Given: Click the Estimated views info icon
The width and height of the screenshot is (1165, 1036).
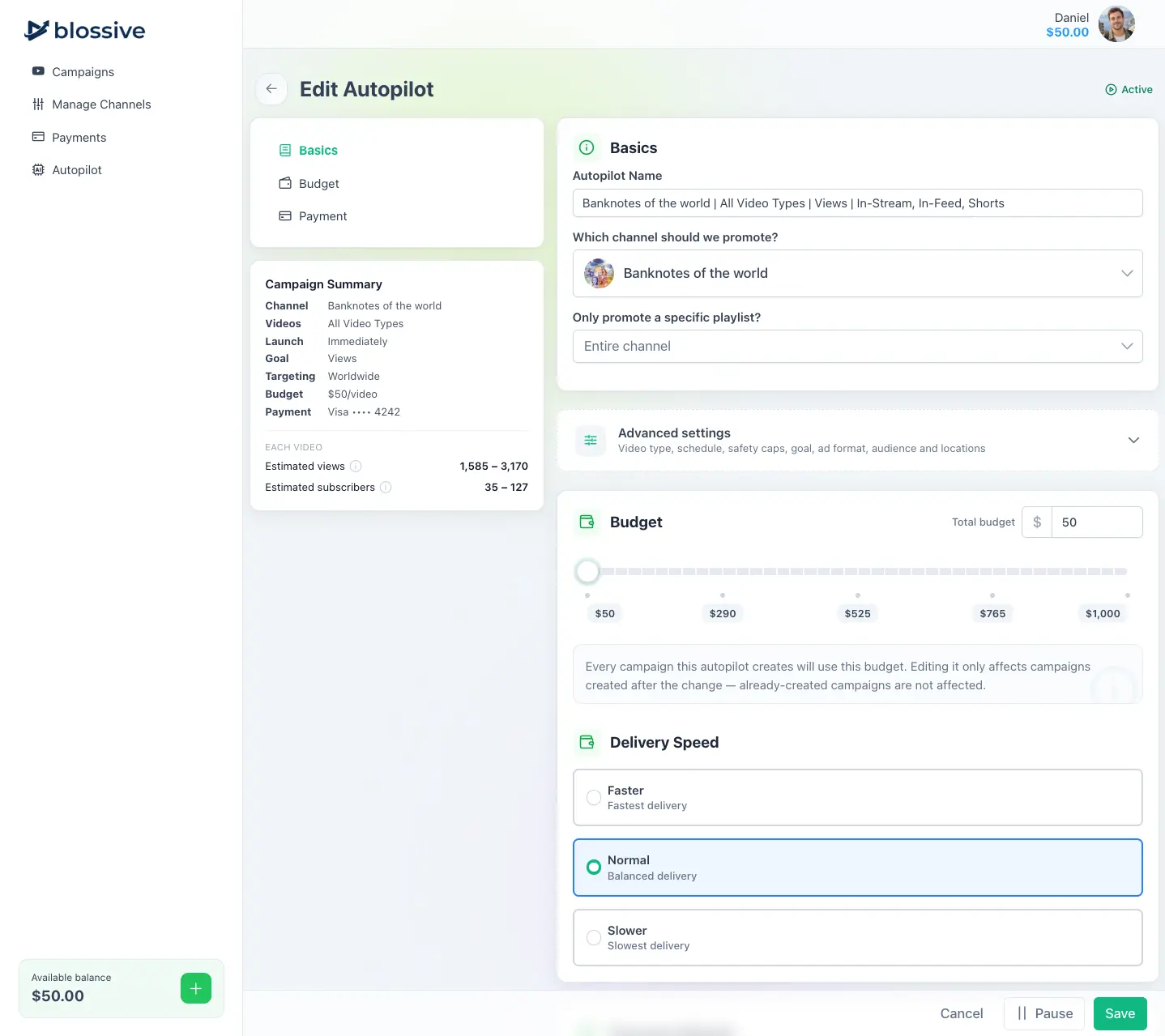Looking at the screenshot, I should [356, 467].
